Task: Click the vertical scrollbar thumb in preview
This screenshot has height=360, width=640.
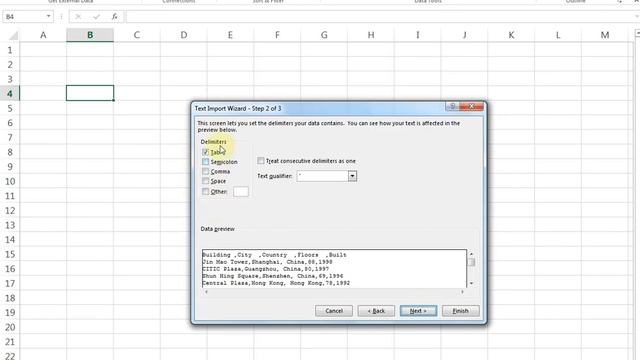Action: coord(471,262)
